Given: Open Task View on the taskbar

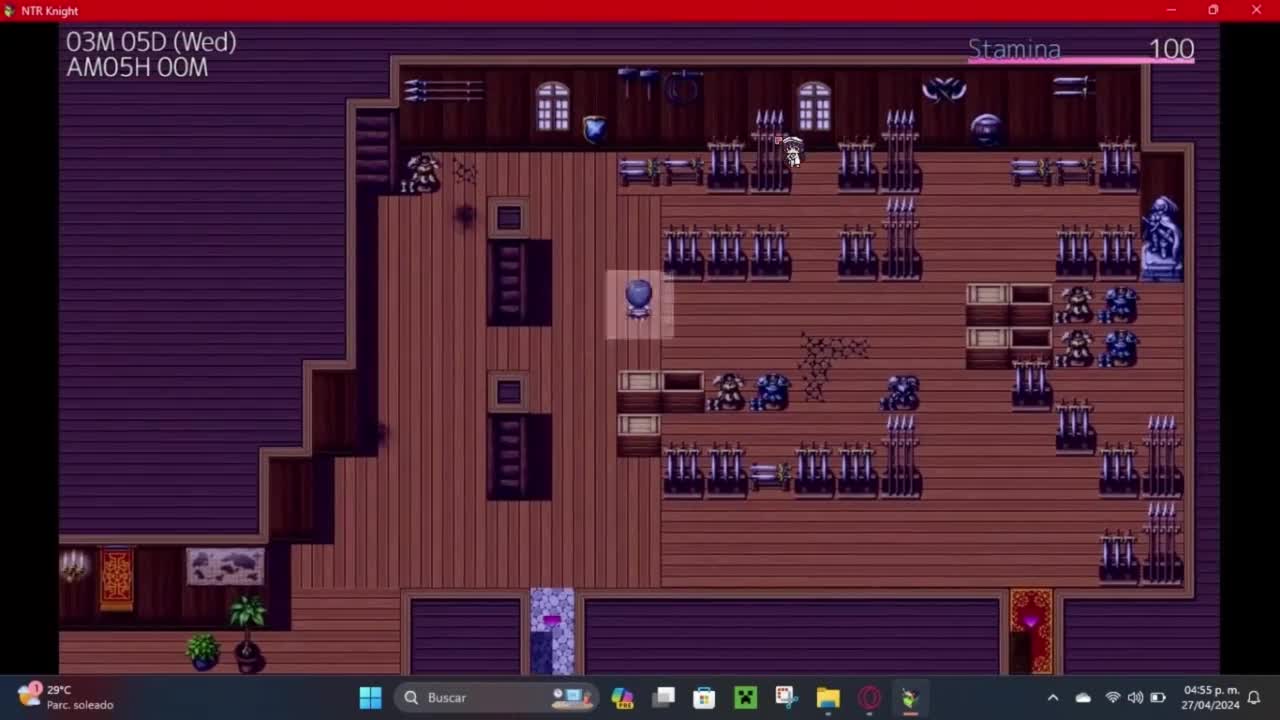Looking at the screenshot, I should pos(663,697).
